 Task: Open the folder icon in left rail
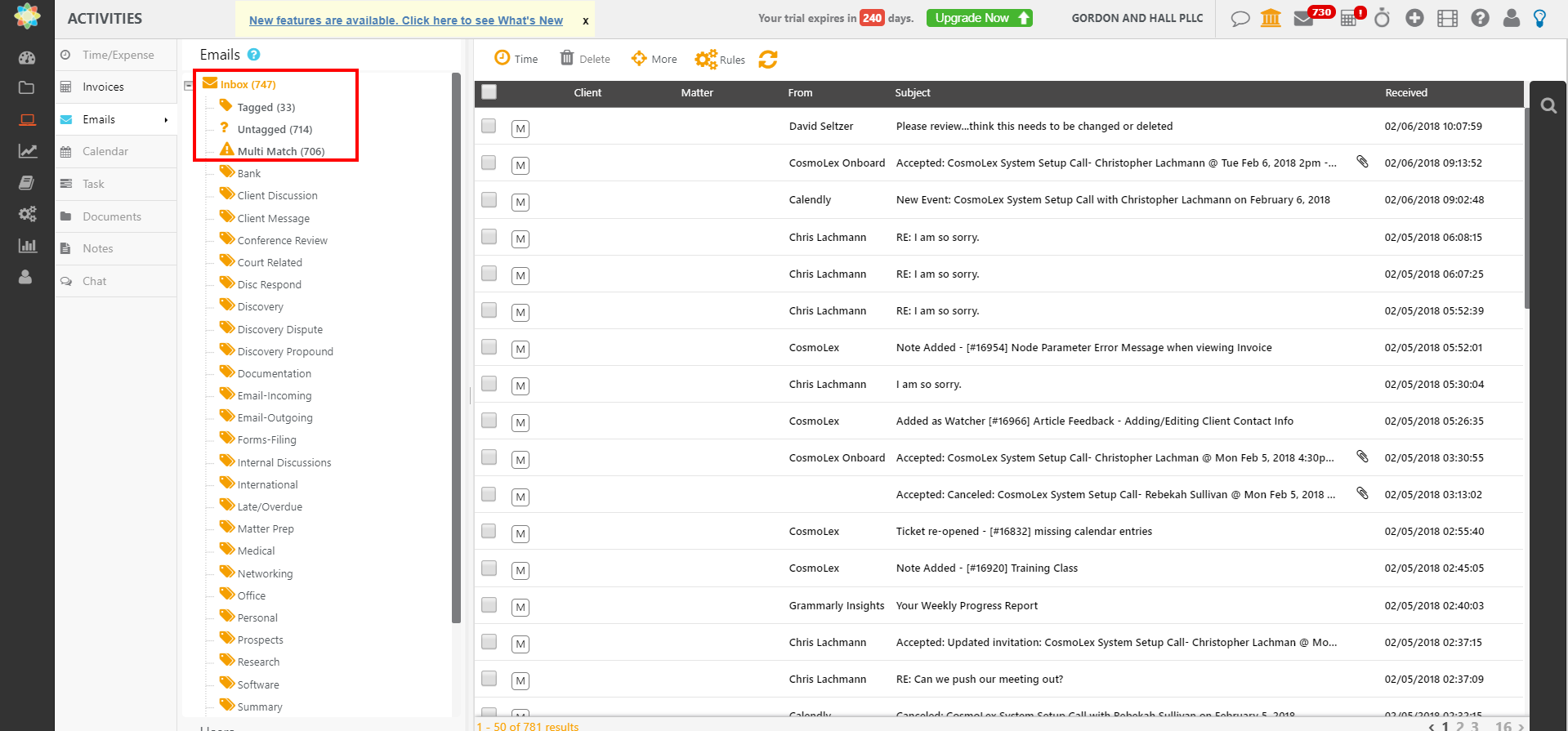tap(27, 88)
